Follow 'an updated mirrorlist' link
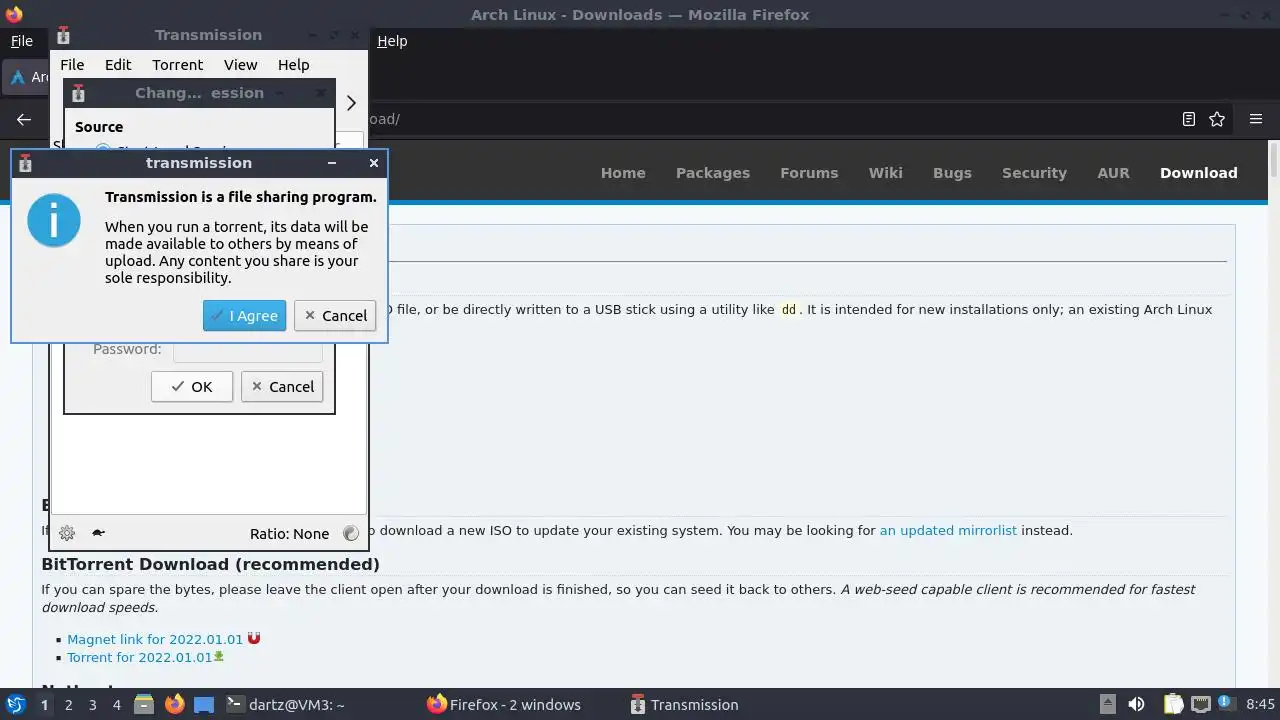Image resolution: width=1280 pixels, height=720 pixels. pos(948,531)
